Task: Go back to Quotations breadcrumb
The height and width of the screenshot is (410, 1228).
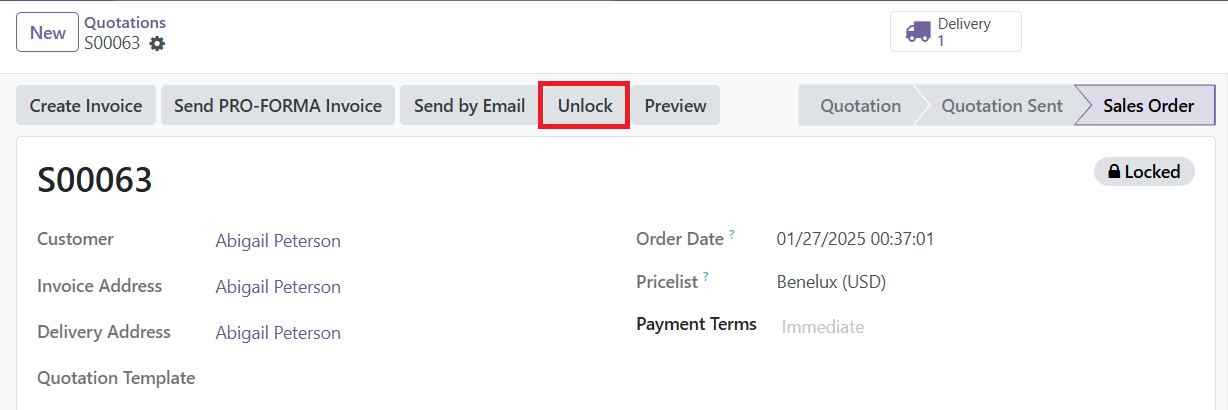Action: [125, 22]
